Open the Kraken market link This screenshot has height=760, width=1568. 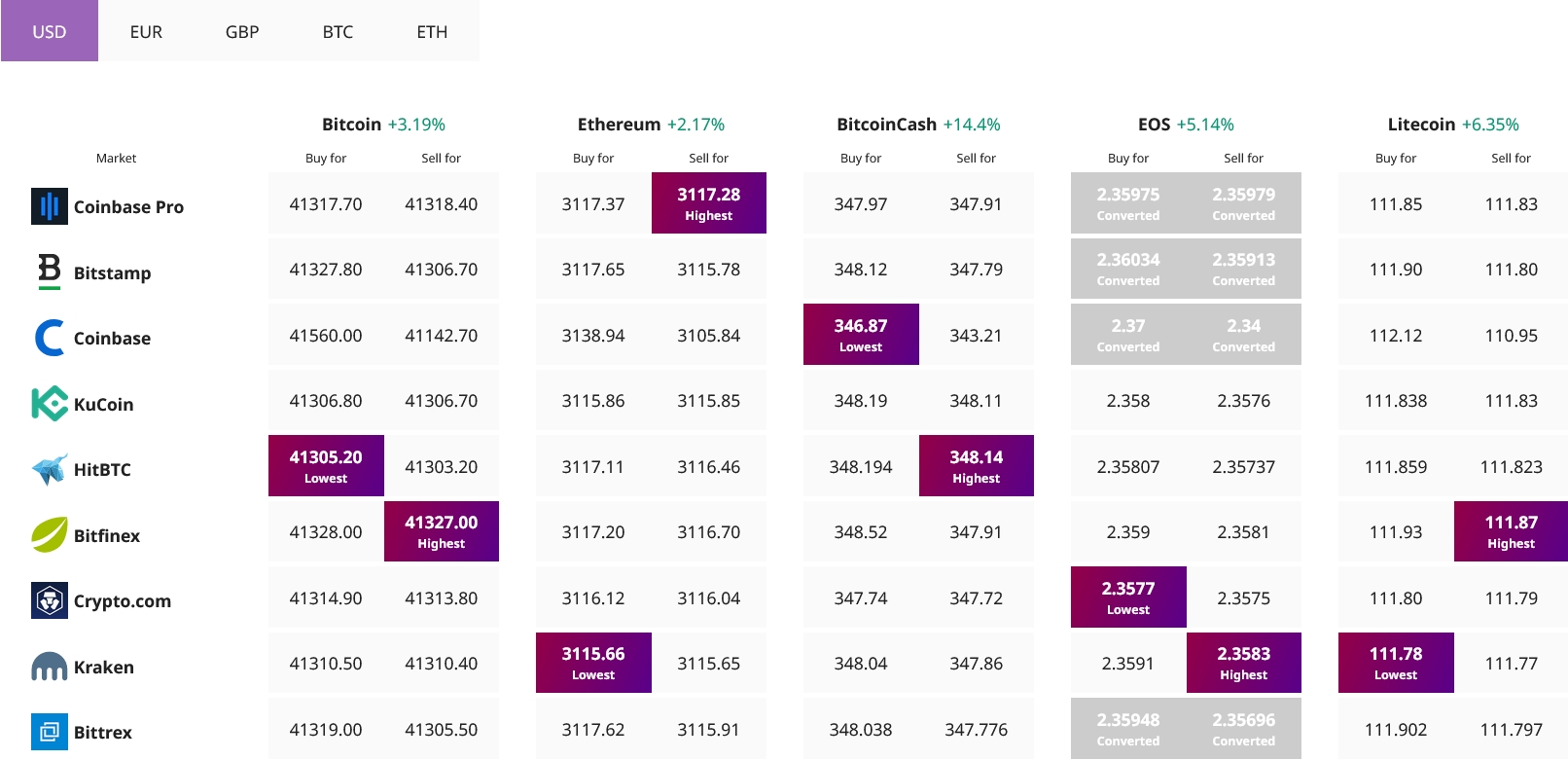[104, 667]
